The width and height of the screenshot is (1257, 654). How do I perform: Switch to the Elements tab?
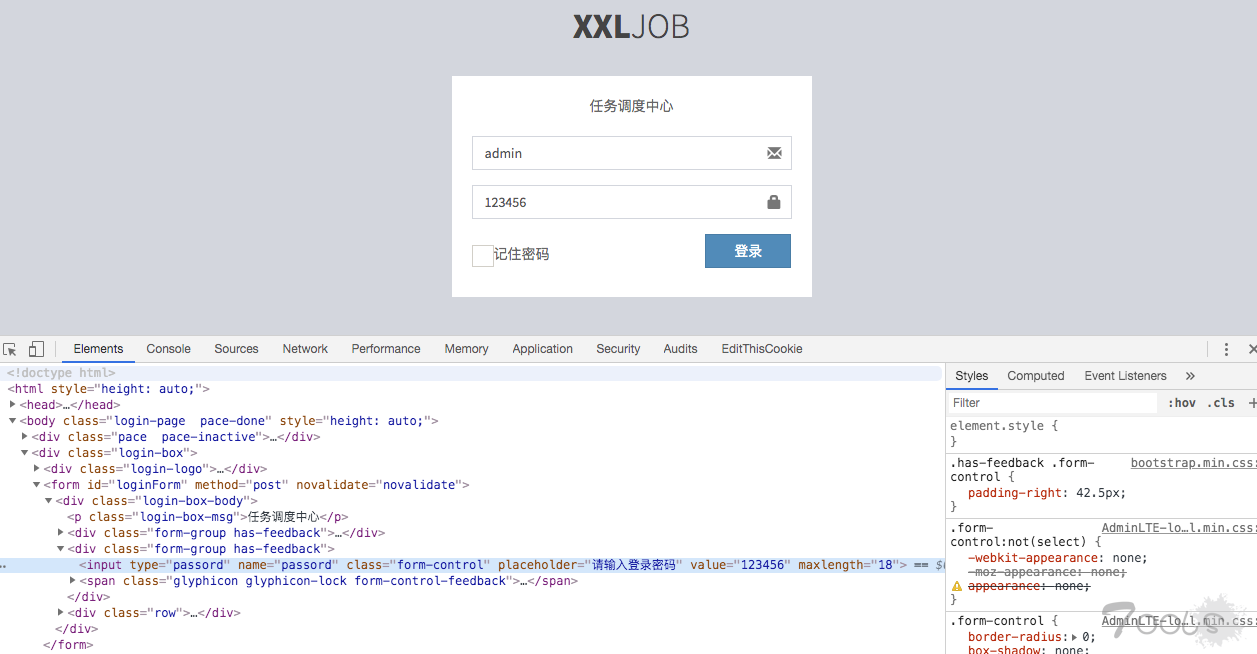(x=98, y=349)
